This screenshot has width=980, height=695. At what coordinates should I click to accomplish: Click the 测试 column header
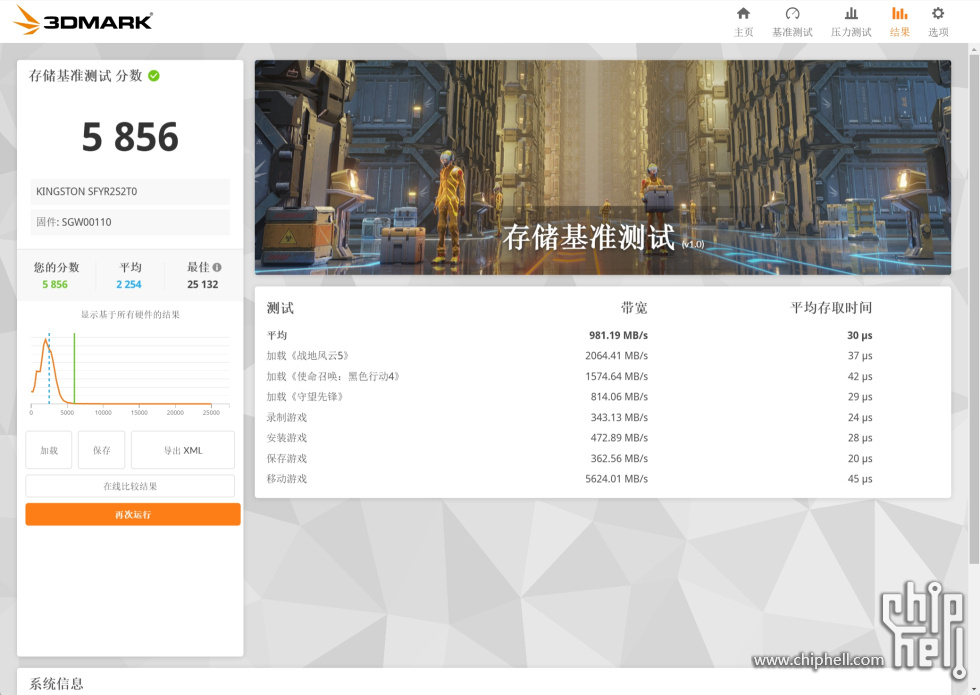(280, 308)
